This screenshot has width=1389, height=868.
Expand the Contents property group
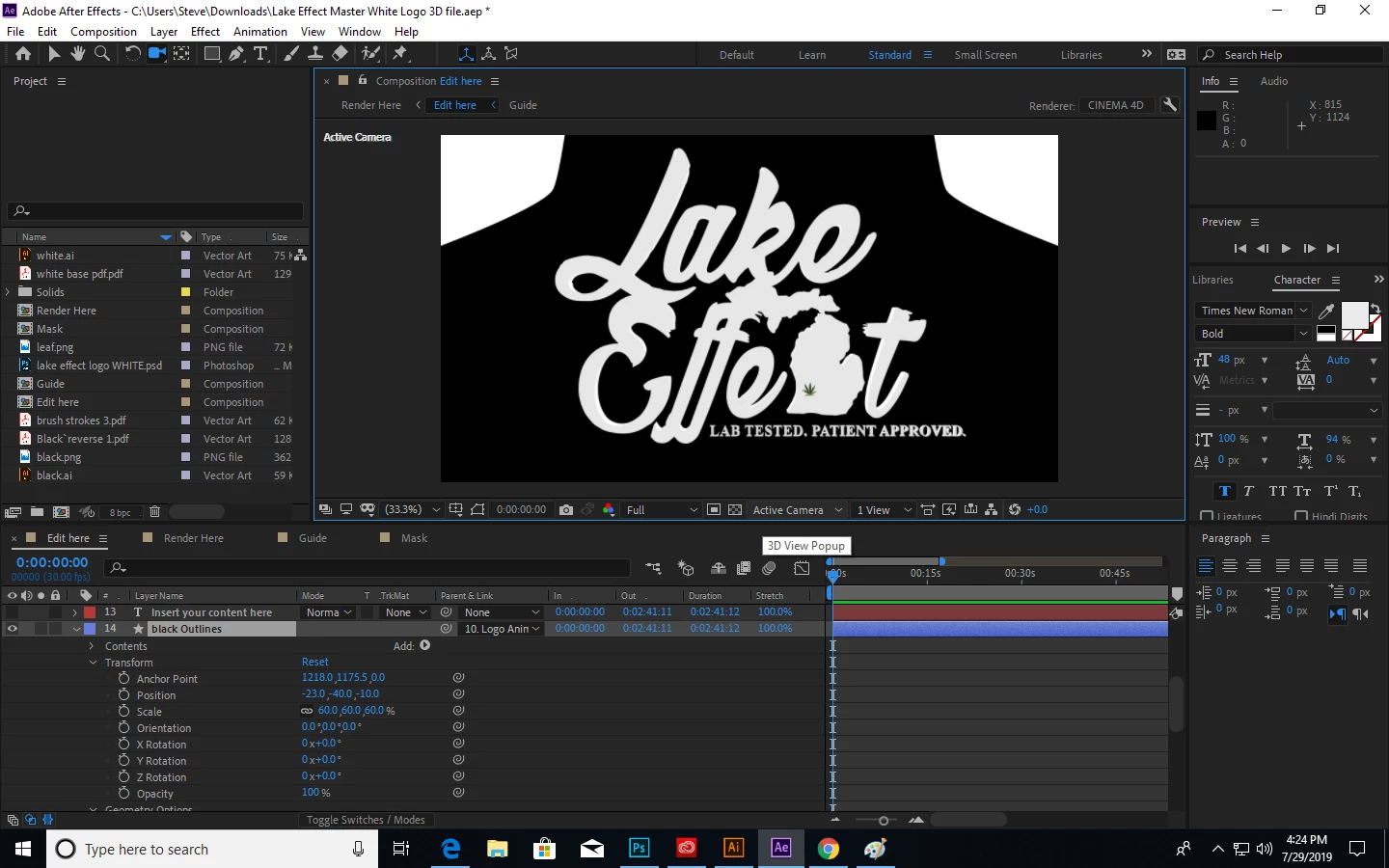[x=92, y=646]
